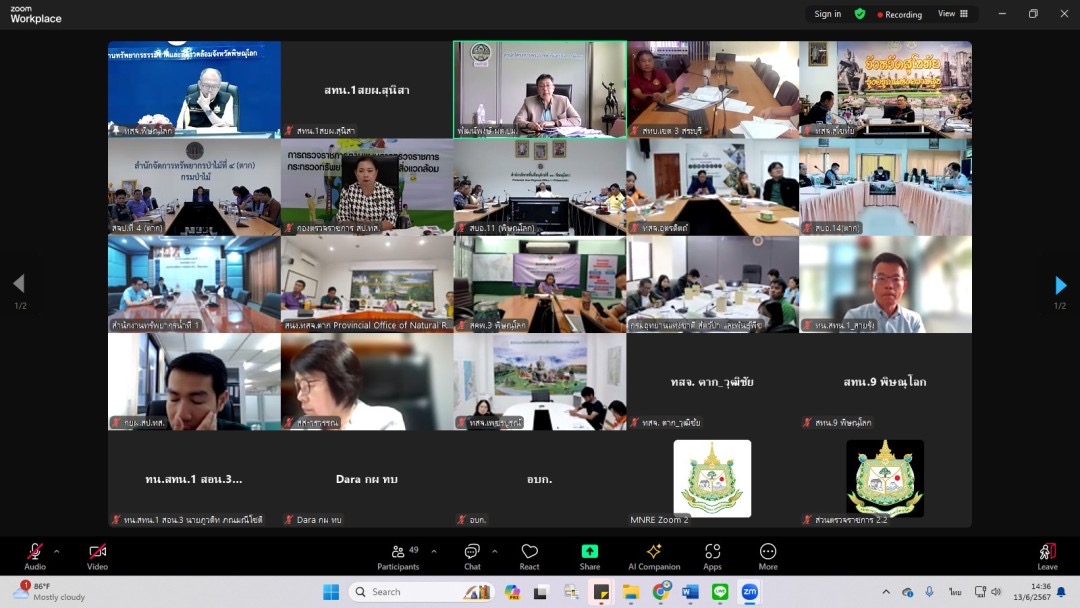
Task: Open the clock and date 14:36
Action: 1032,592
